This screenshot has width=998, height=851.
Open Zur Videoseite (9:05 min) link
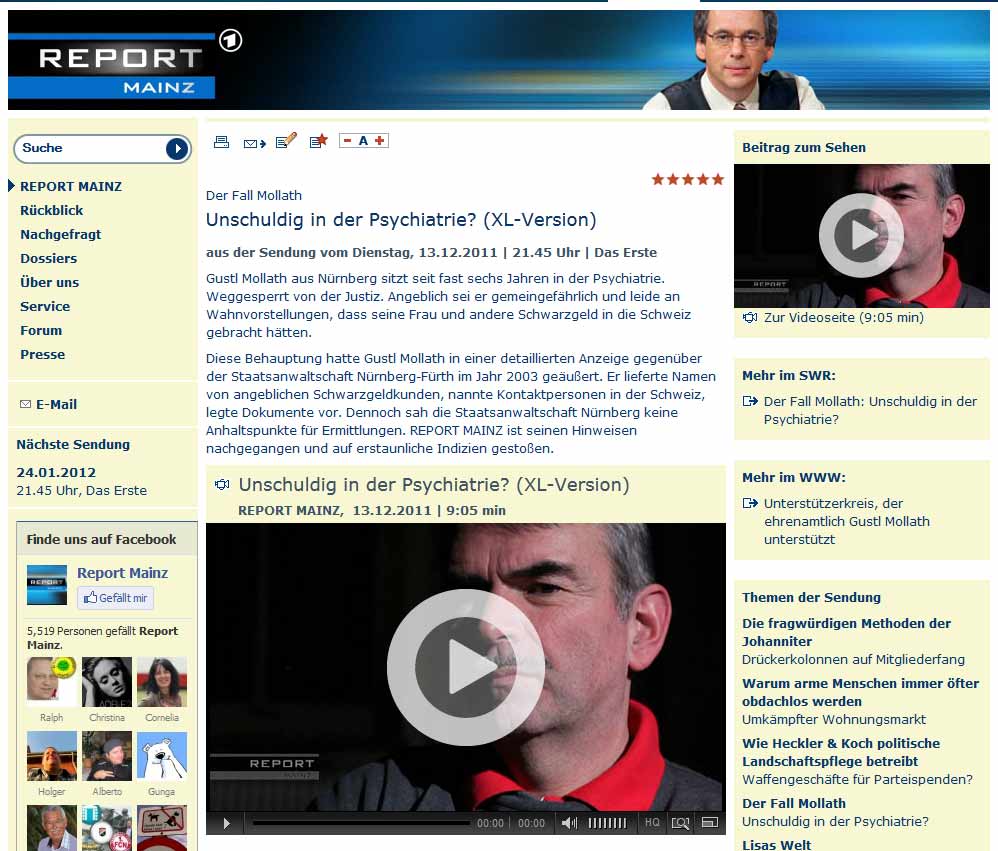[843, 318]
